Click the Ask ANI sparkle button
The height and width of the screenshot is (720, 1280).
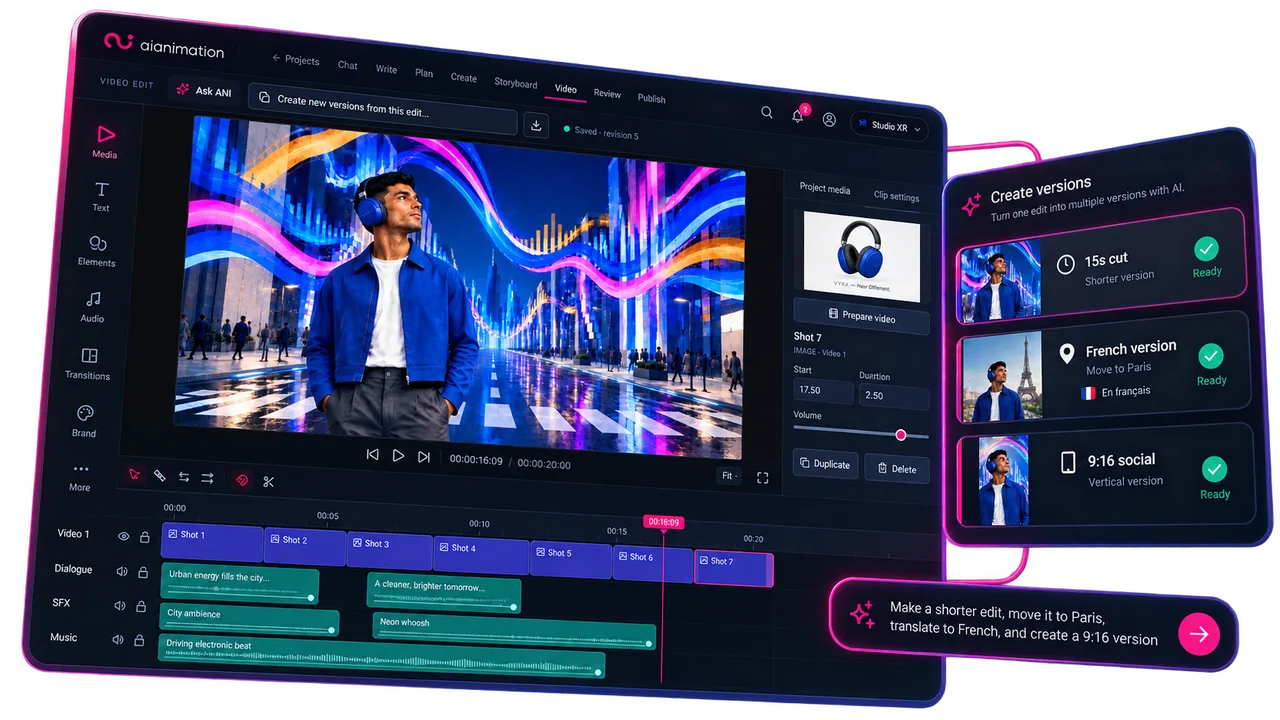point(205,90)
